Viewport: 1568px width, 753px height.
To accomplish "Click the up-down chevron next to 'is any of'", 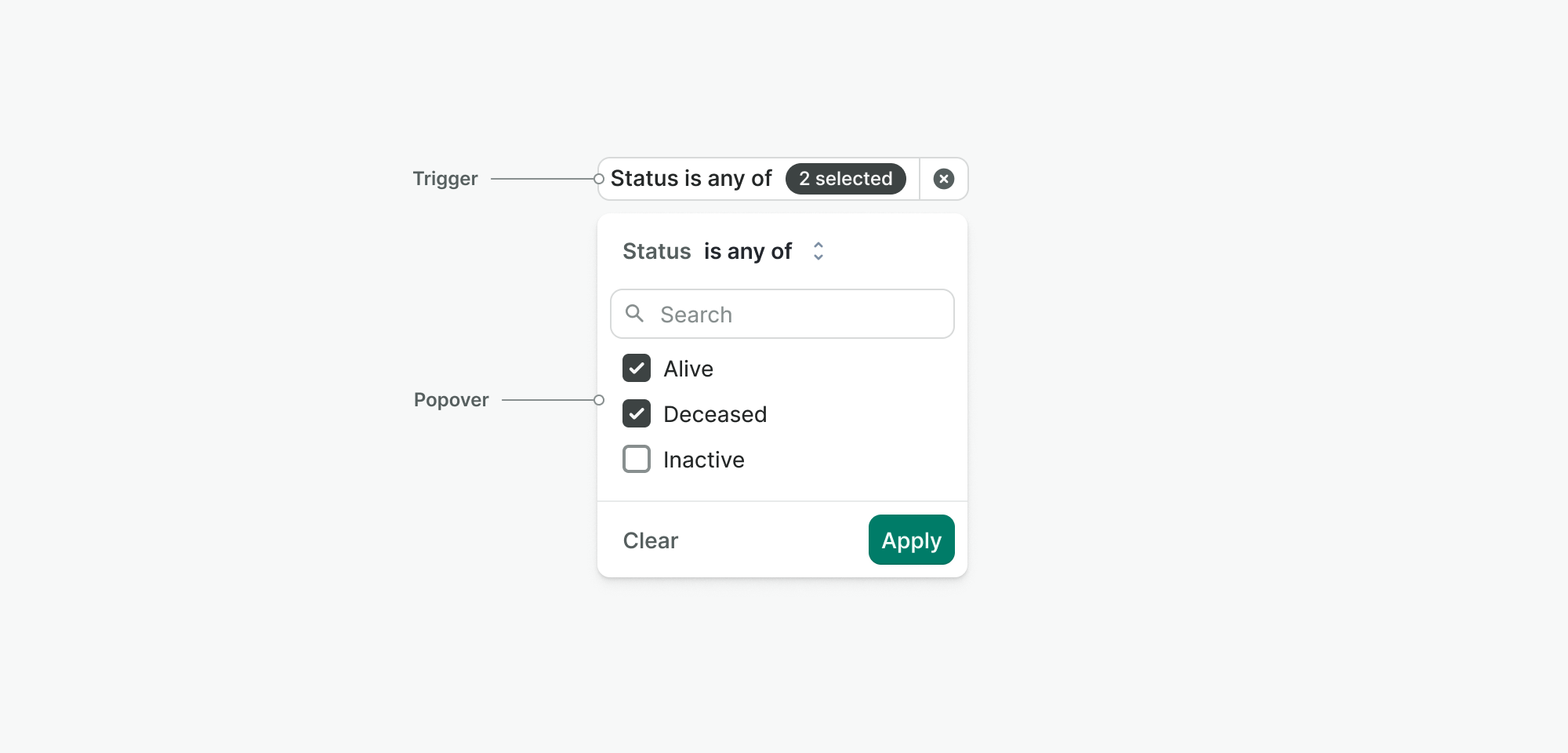I will click(x=818, y=251).
